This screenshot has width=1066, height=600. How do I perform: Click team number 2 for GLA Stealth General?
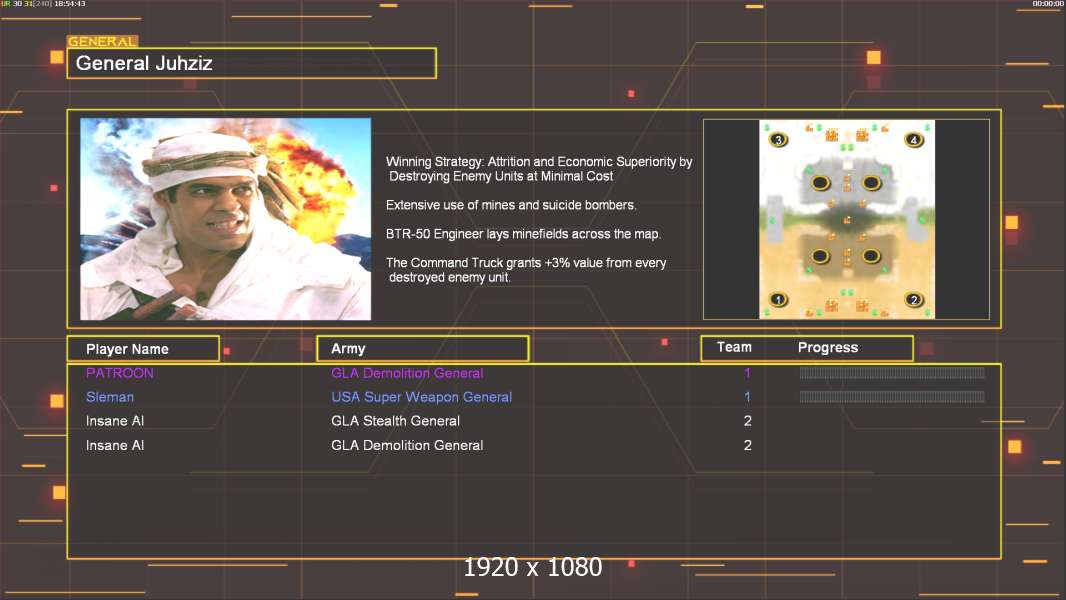point(747,421)
